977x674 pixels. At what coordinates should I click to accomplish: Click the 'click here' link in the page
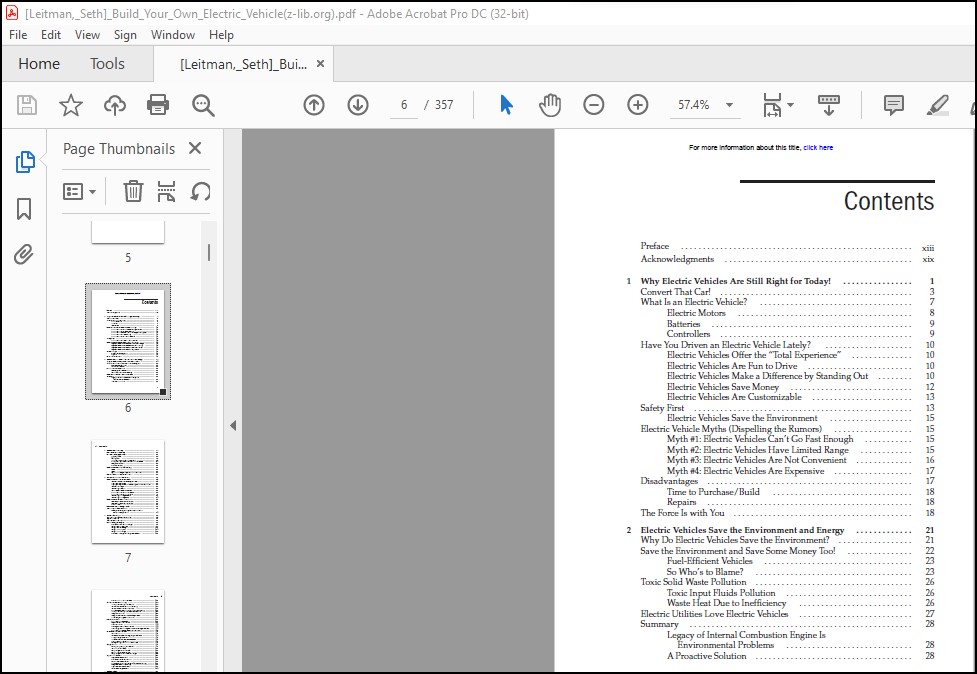[x=818, y=148]
